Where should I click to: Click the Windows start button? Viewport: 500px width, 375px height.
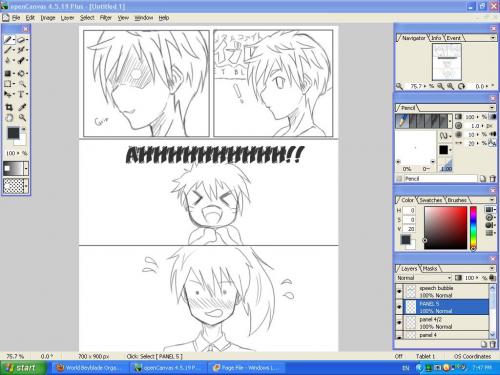coord(23,368)
